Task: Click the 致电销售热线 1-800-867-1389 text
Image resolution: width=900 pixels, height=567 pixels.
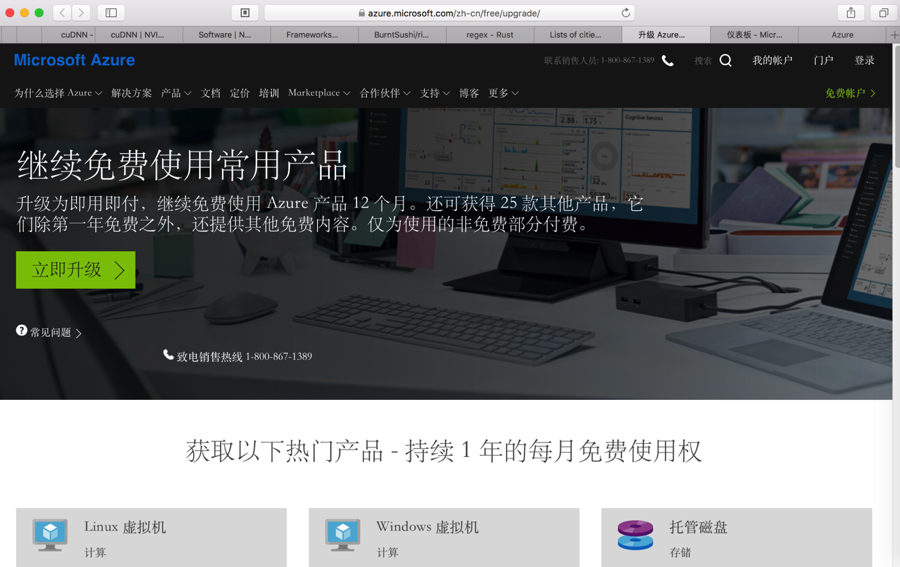Action: [x=245, y=356]
